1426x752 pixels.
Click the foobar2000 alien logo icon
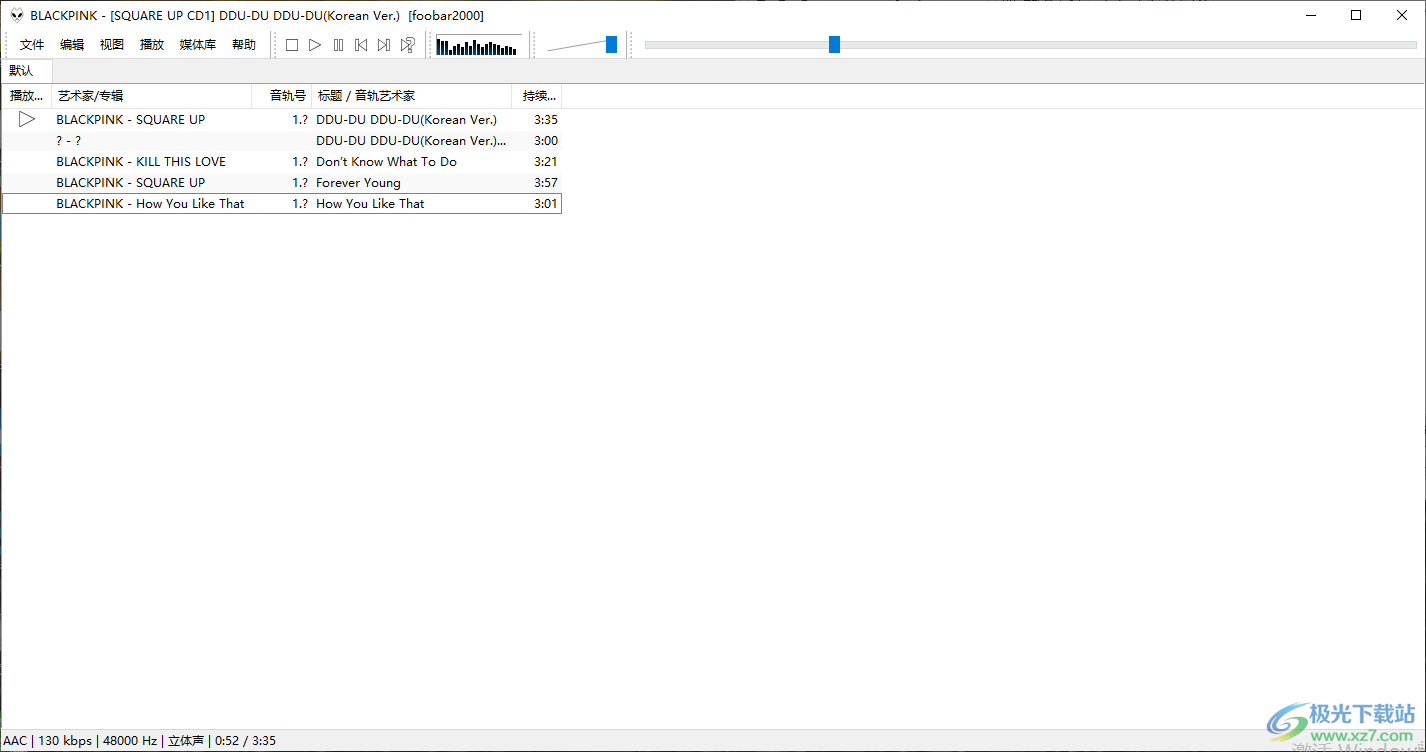coord(16,15)
